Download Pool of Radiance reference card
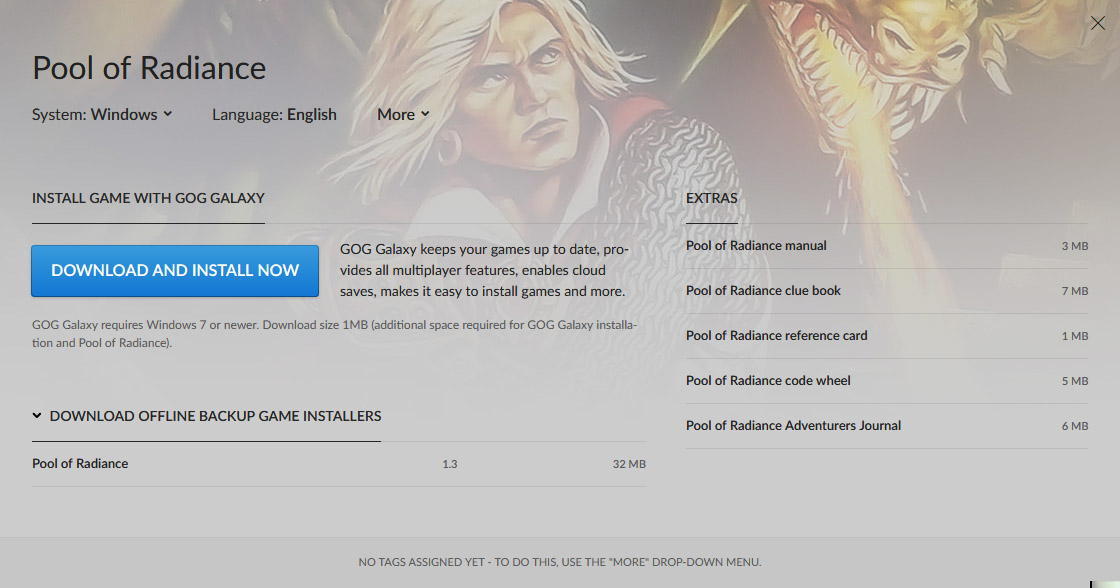Viewport: 1120px width, 588px height. pyautogui.click(x=886, y=336)
